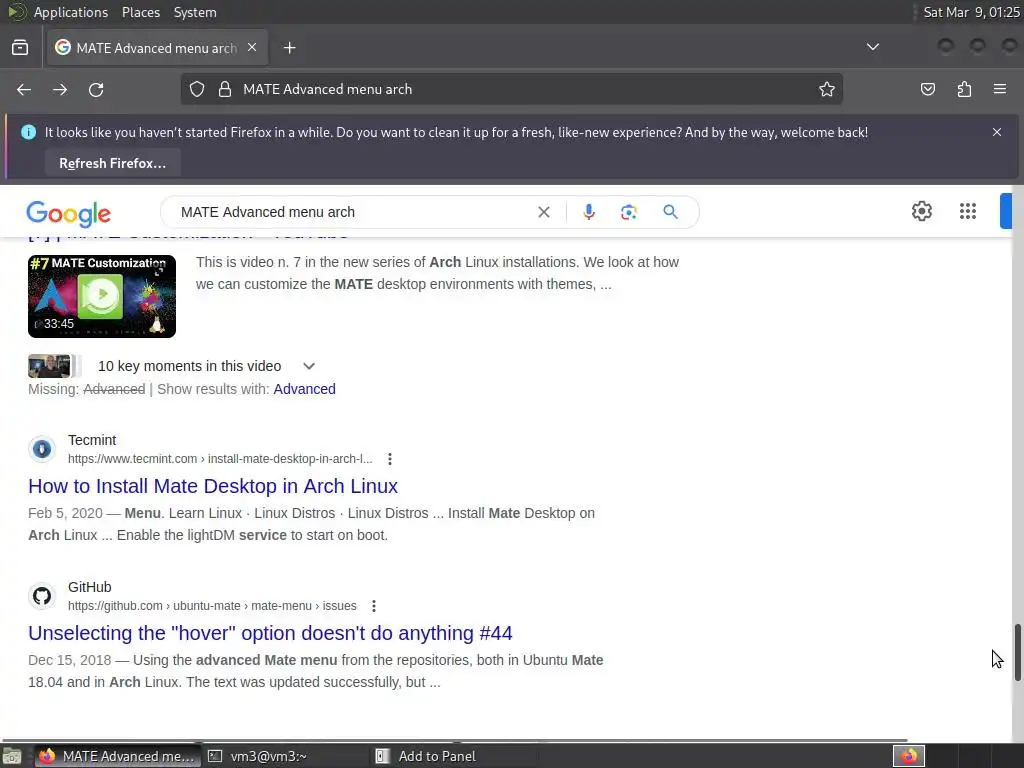Click the page vertical scrollbar thumb
The image size is (1024, 768).
click(1017, 653)
